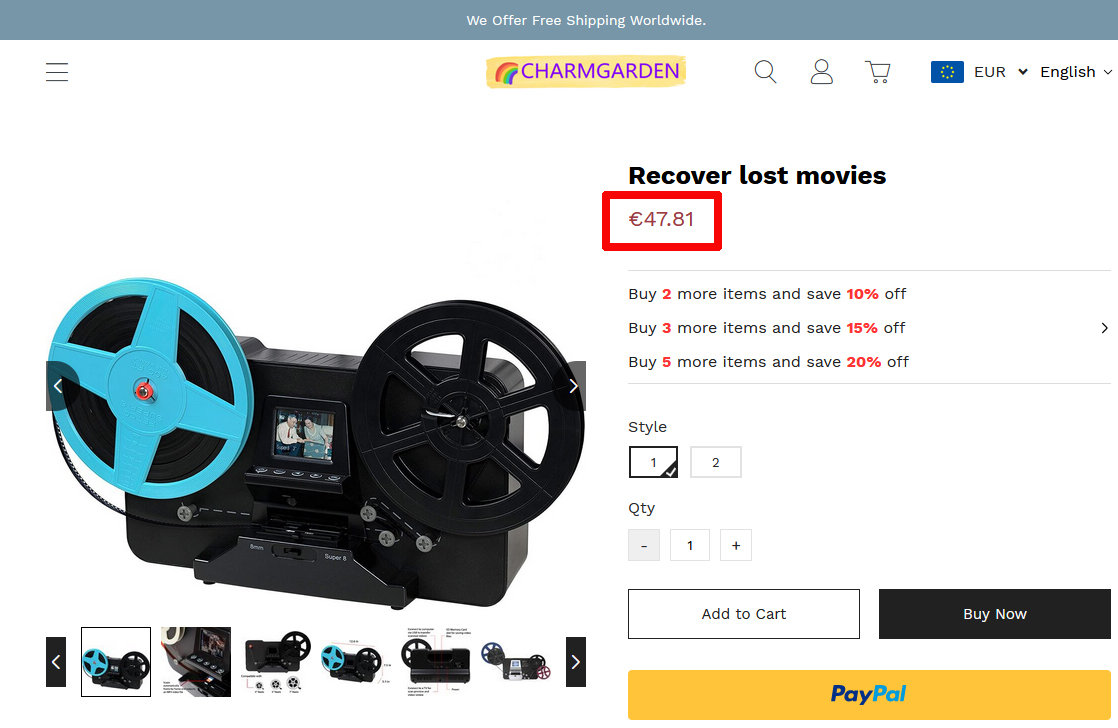1118x728 pixels.
Task: Pay with the PayPal button
Action: coord(869,694)
